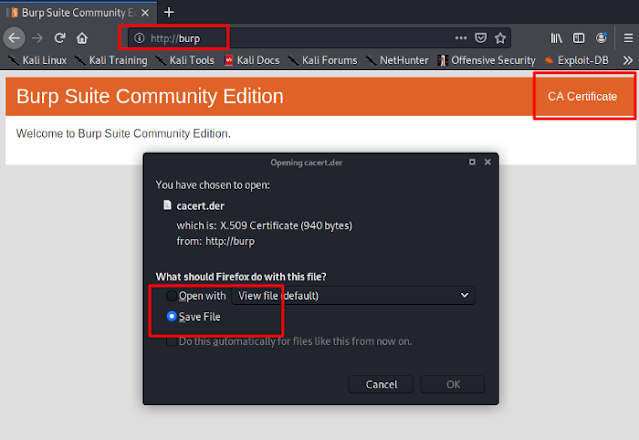The image size is (639, 440).
Task: Click the 'from: http://burp' text
Action: coord(216,241)
